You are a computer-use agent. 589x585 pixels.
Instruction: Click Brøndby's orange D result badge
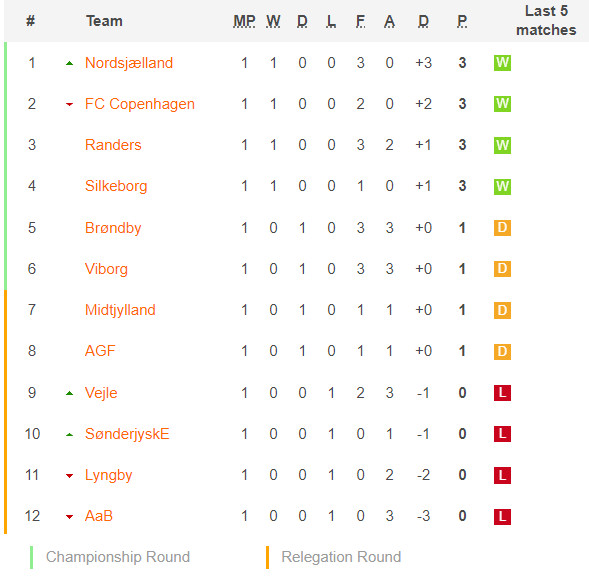point(502,228)
